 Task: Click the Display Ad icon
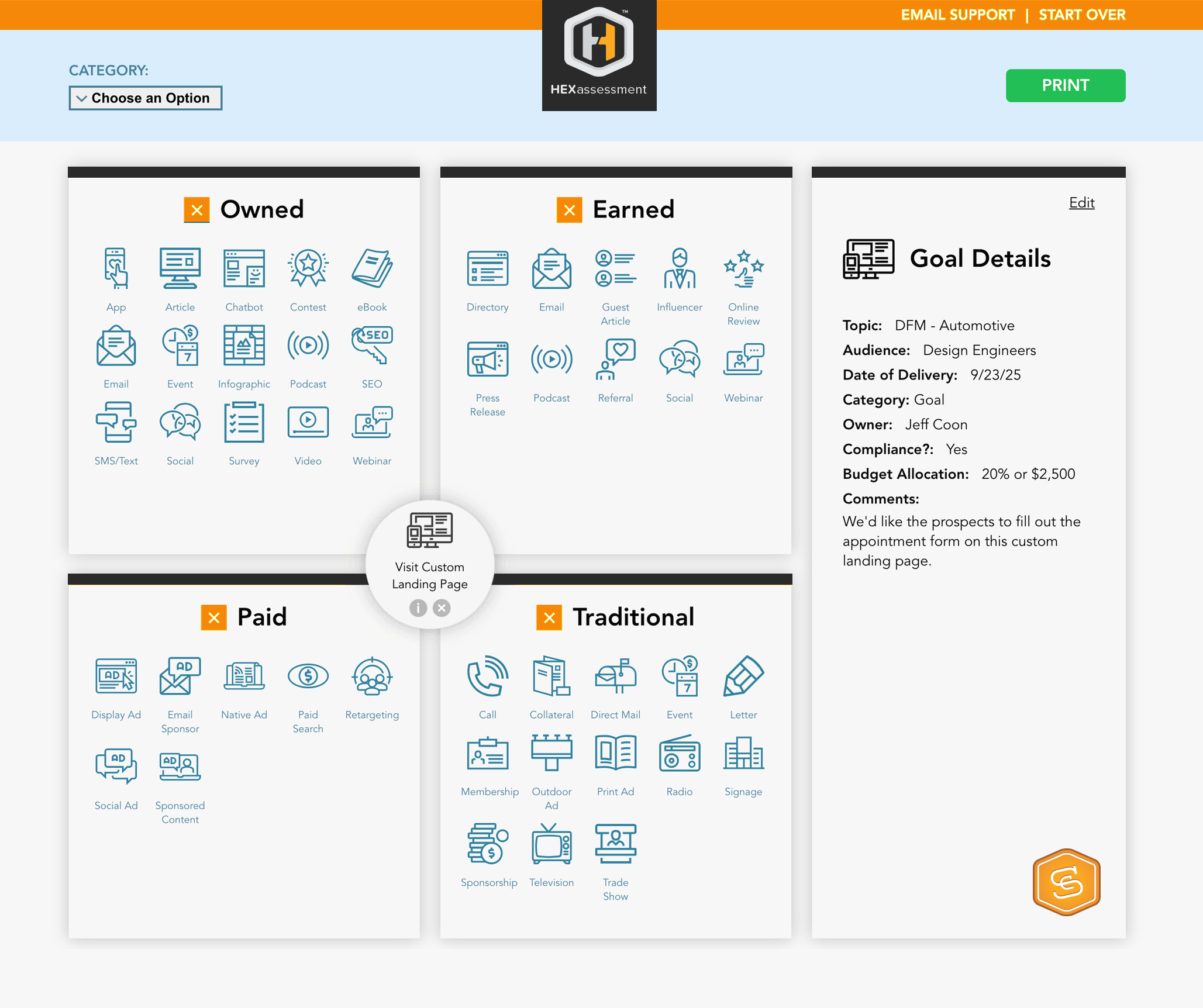click(x=116, y=676)
